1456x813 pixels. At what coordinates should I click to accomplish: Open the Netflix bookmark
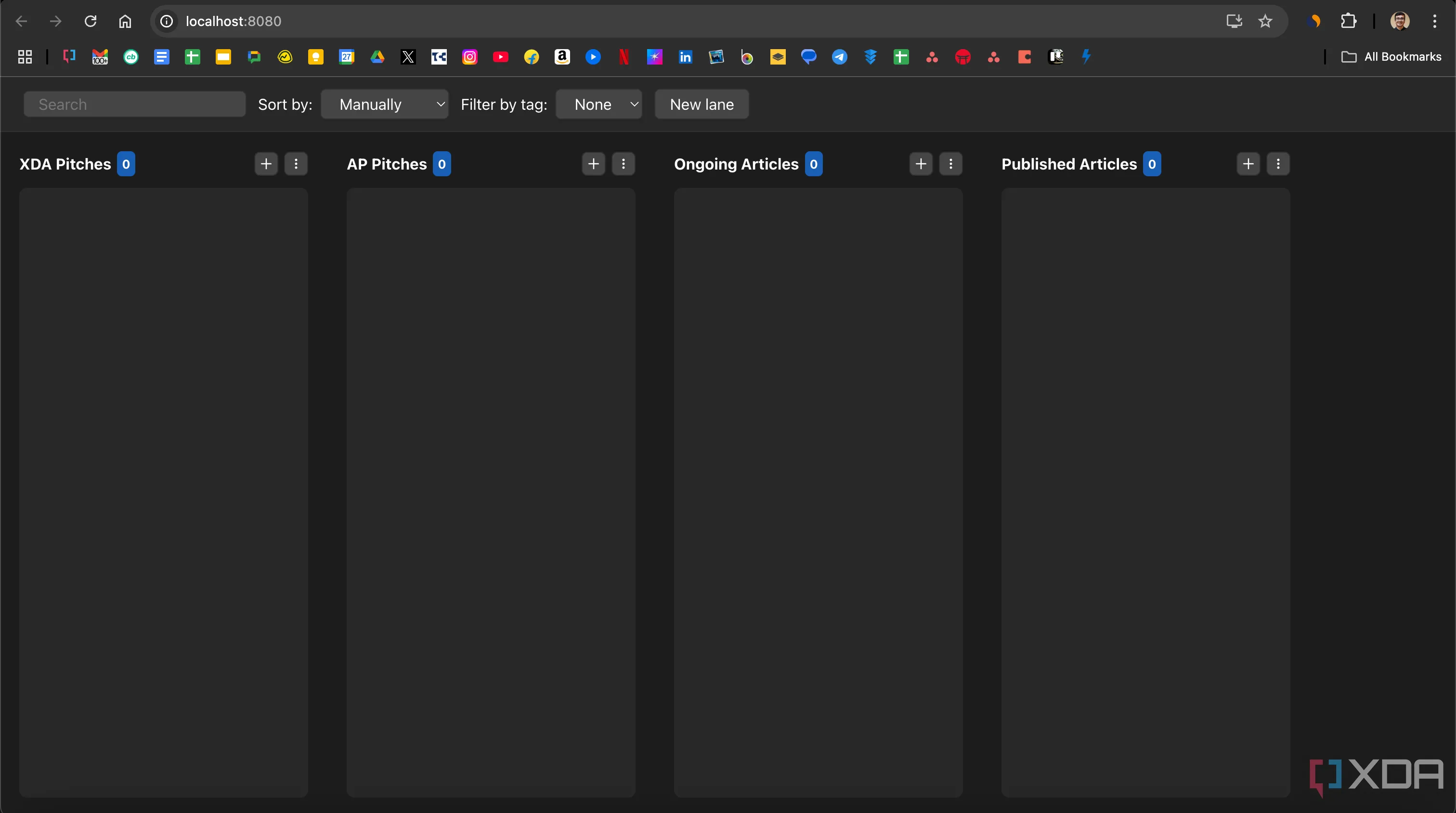click(624, 56)
